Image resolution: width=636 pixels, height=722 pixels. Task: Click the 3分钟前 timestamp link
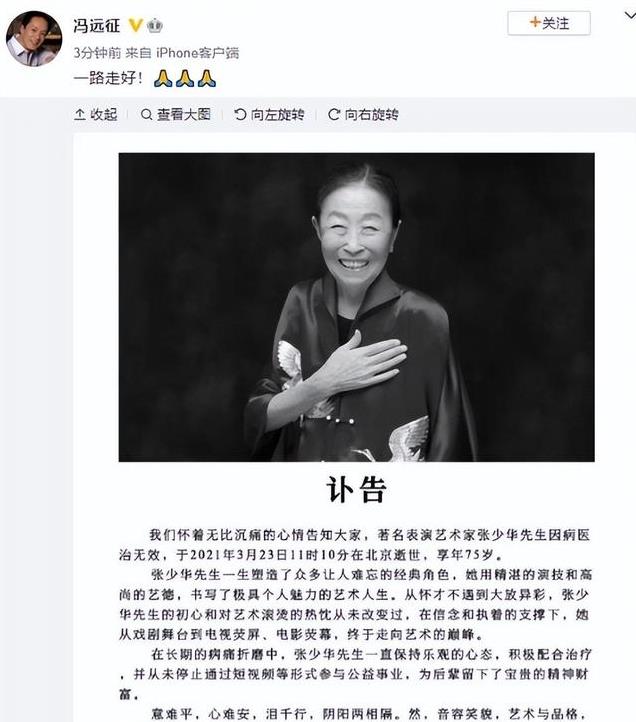tap(97, 53)
